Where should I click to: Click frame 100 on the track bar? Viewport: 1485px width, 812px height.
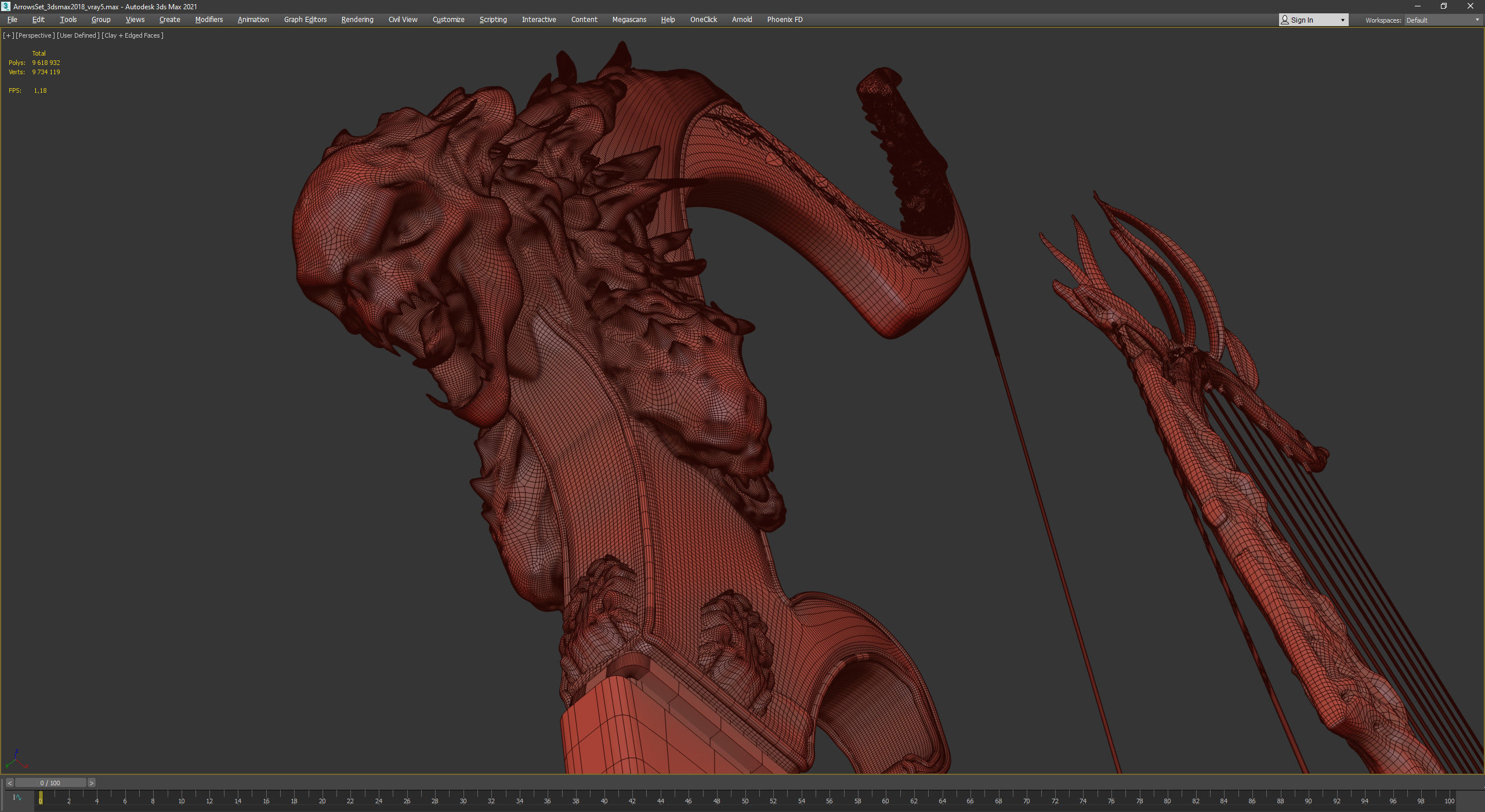pyautogui.click(x=1449, y=799)
